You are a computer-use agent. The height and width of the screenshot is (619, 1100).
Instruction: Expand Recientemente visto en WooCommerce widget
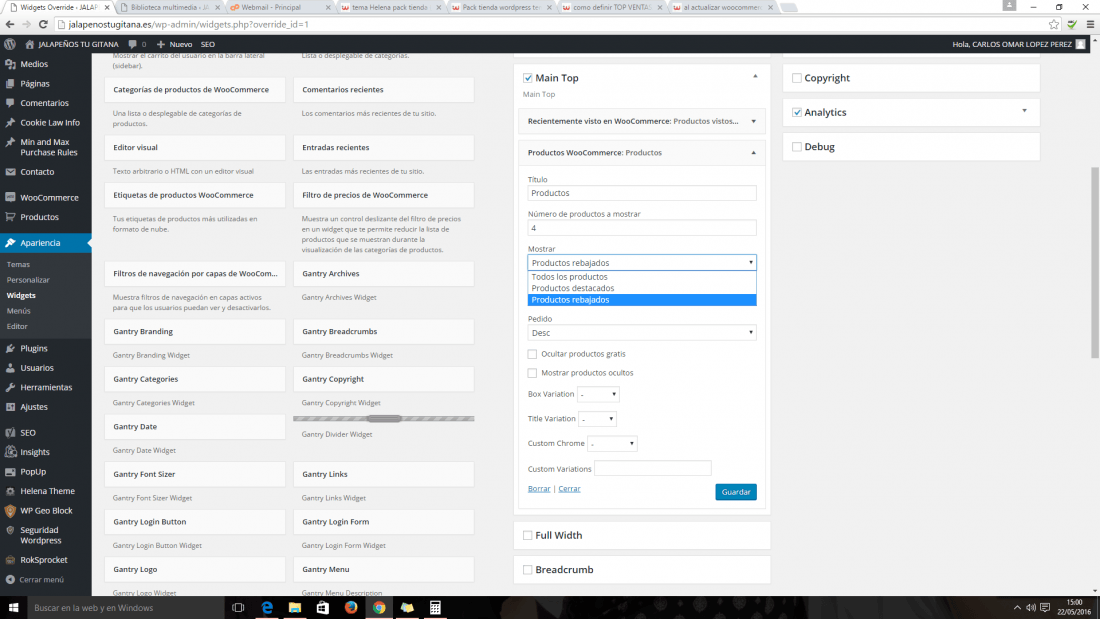(x=754, y=121)
